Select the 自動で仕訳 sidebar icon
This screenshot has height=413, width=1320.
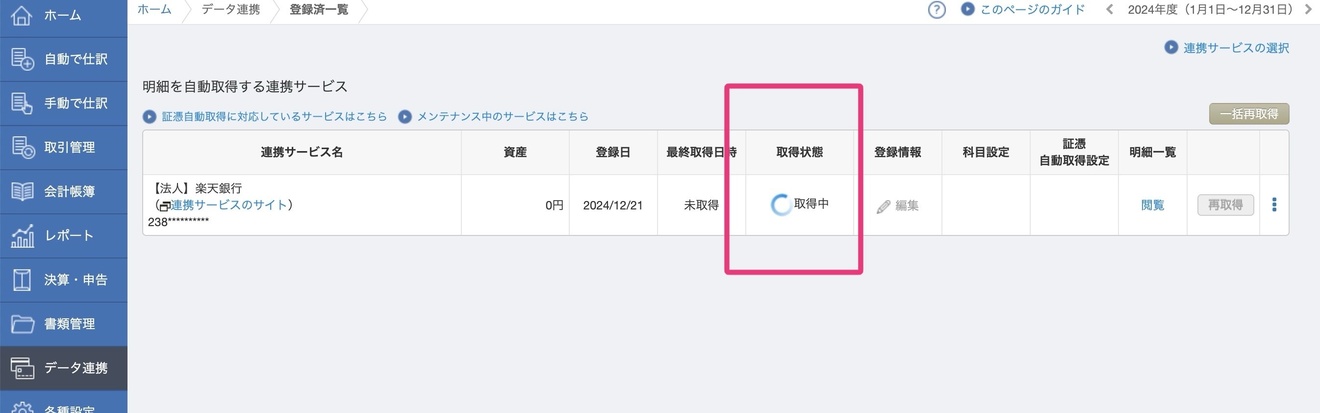[x=22, y=59]
